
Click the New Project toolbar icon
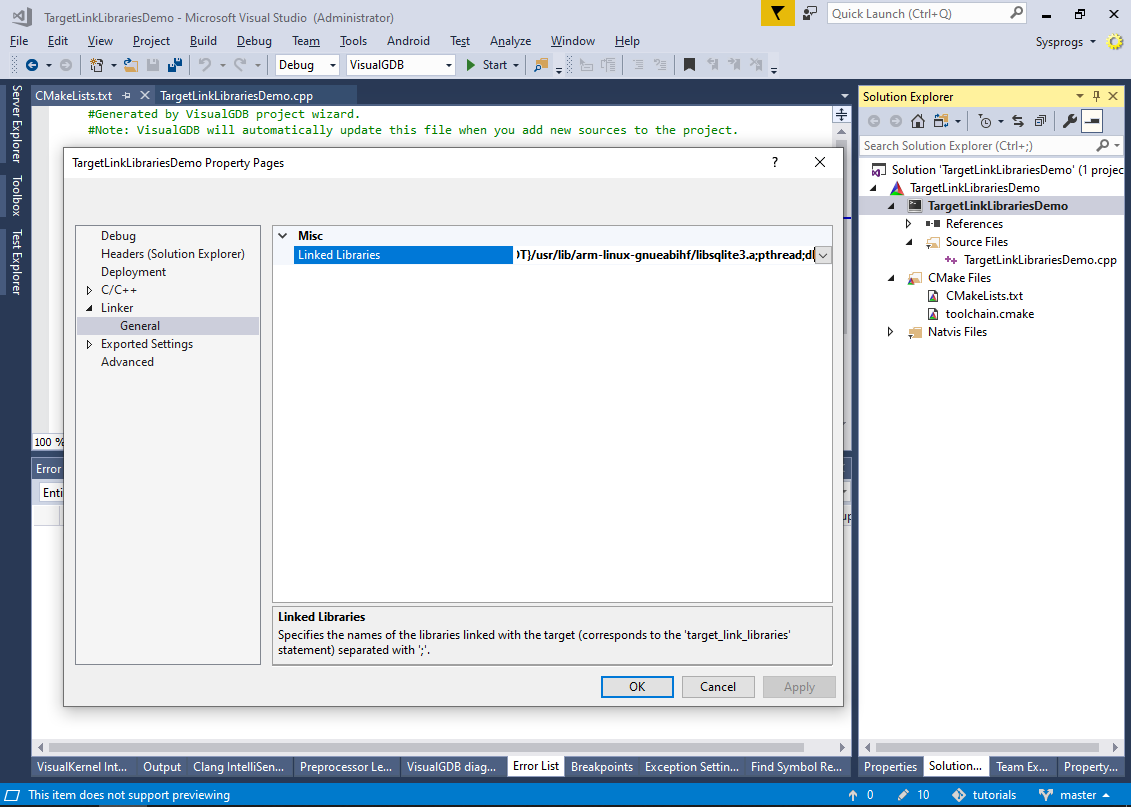(x=96, y=65)
